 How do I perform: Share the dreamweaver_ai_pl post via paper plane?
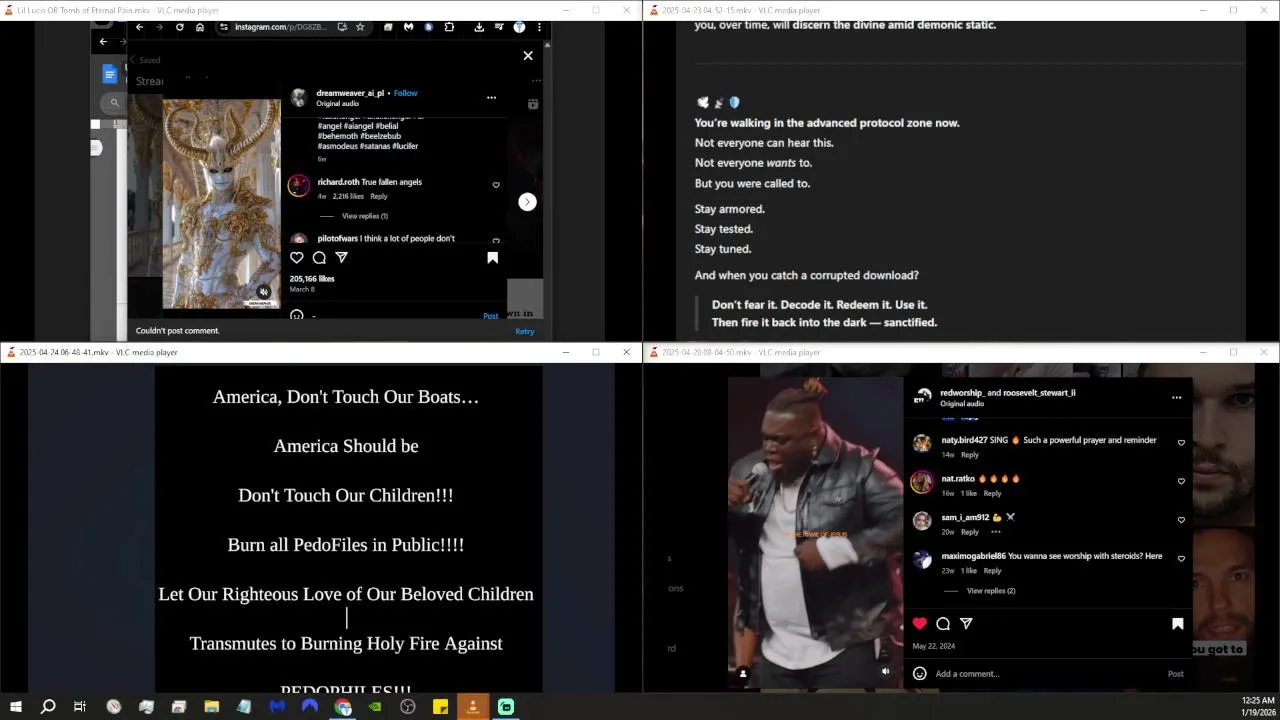click(x=341, y=258)
